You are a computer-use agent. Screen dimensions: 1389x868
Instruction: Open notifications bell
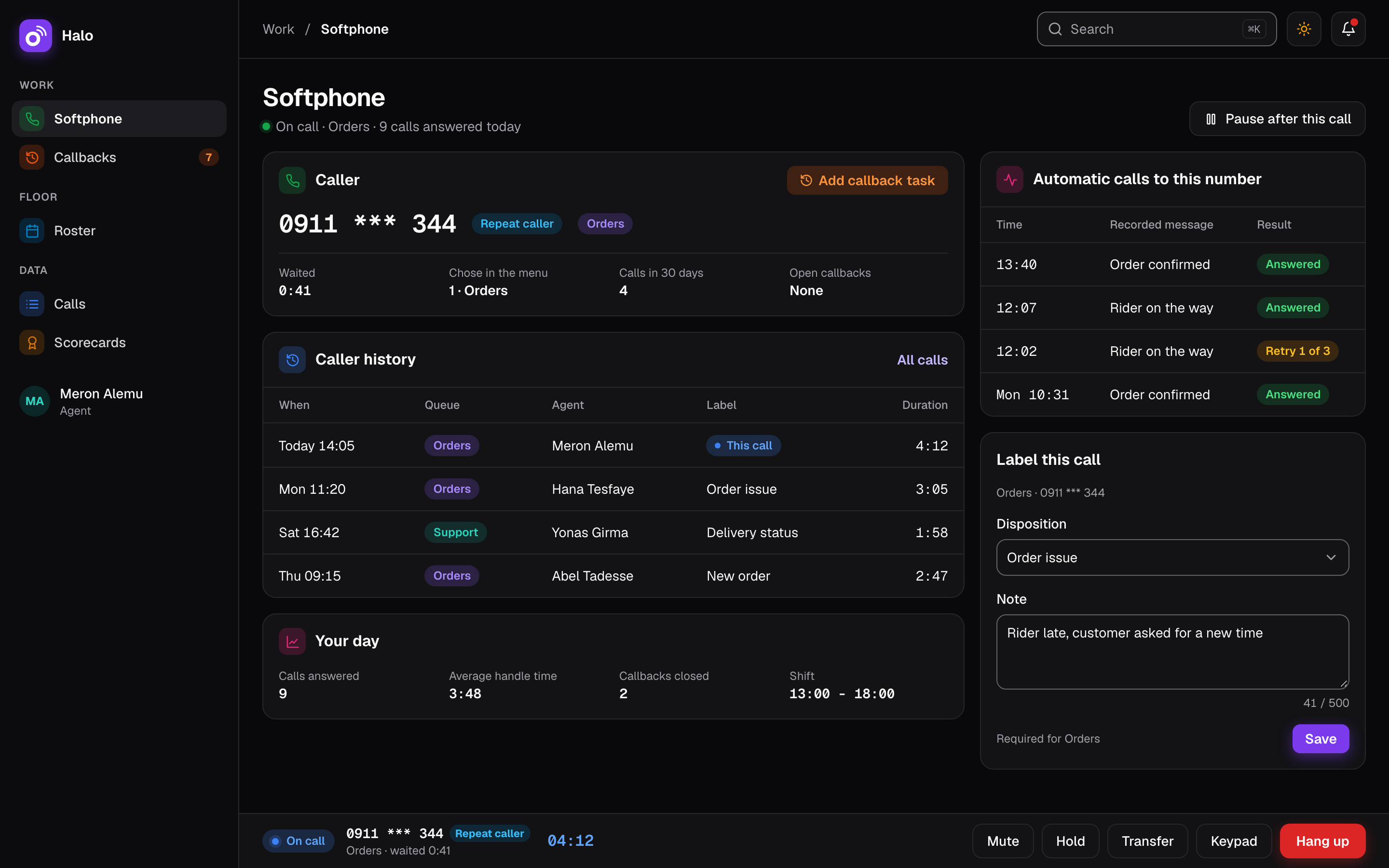pos(1348,29)
